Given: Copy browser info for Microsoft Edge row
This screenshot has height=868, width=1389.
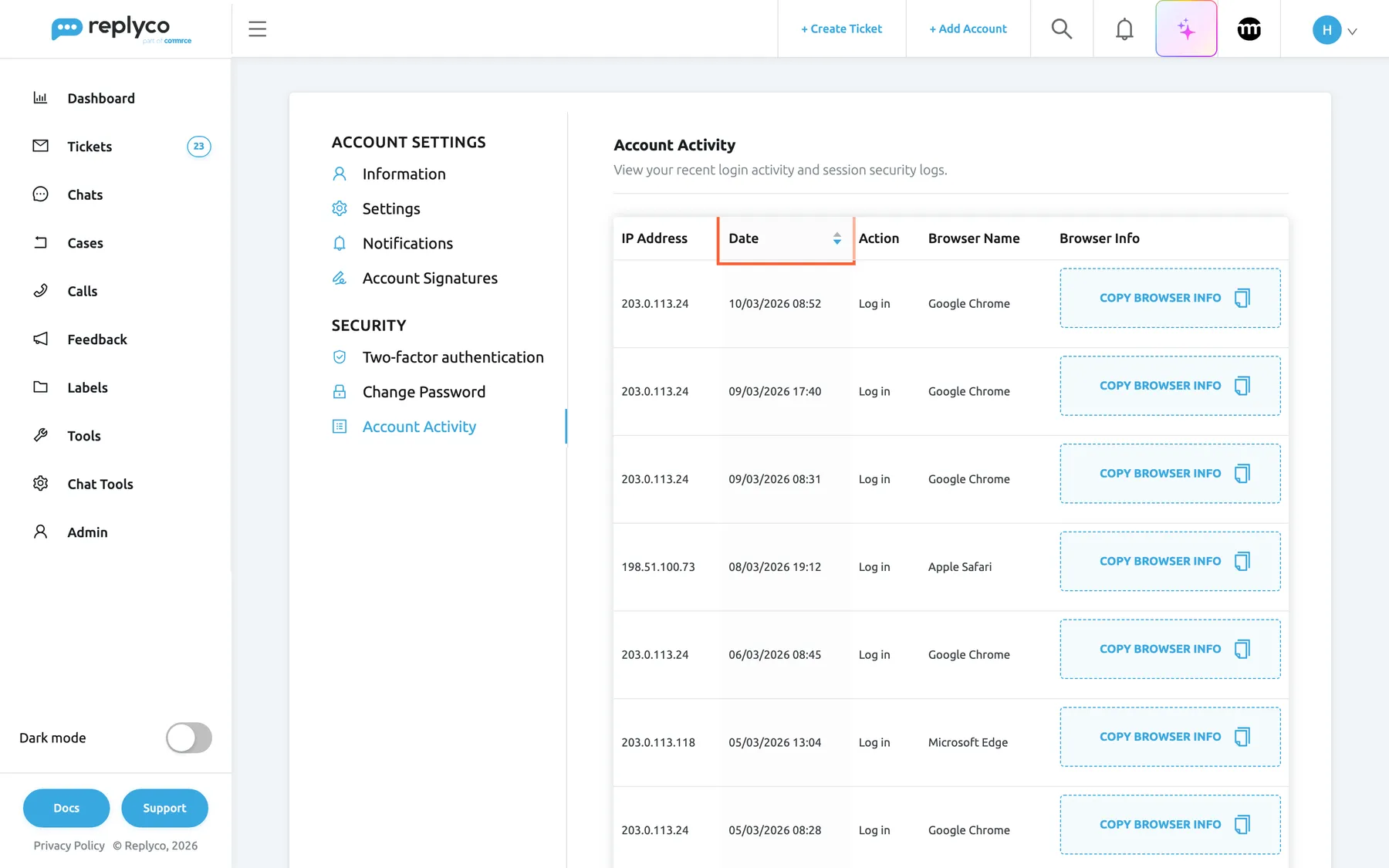Looking at the screenshot, I should click(x=1170, y=737).
